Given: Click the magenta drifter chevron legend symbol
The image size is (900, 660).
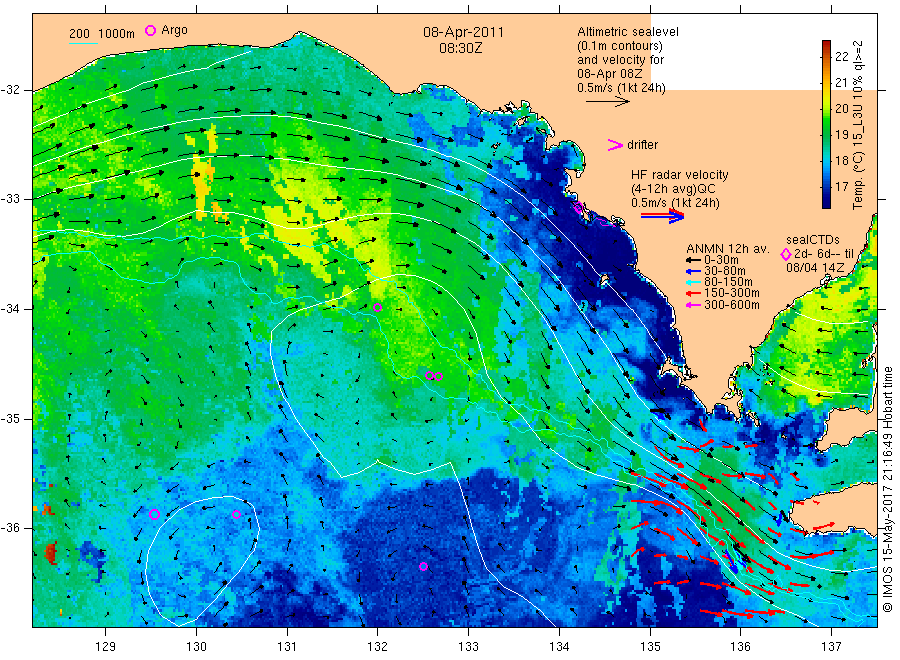Looking at the screenshot, I should (x=615, y=145).
